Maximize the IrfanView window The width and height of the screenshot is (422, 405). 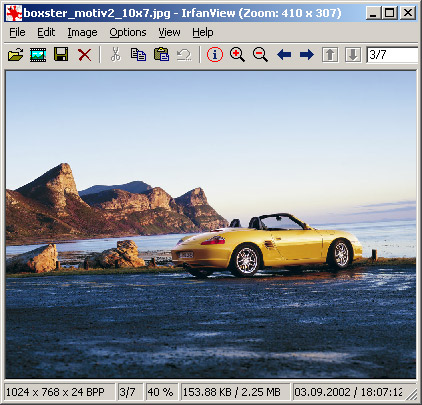389,13
